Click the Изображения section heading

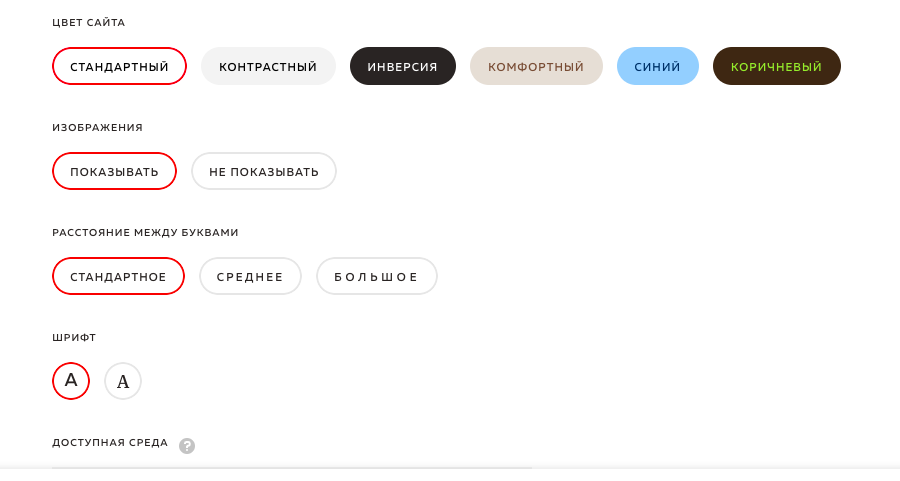point(98,127)
